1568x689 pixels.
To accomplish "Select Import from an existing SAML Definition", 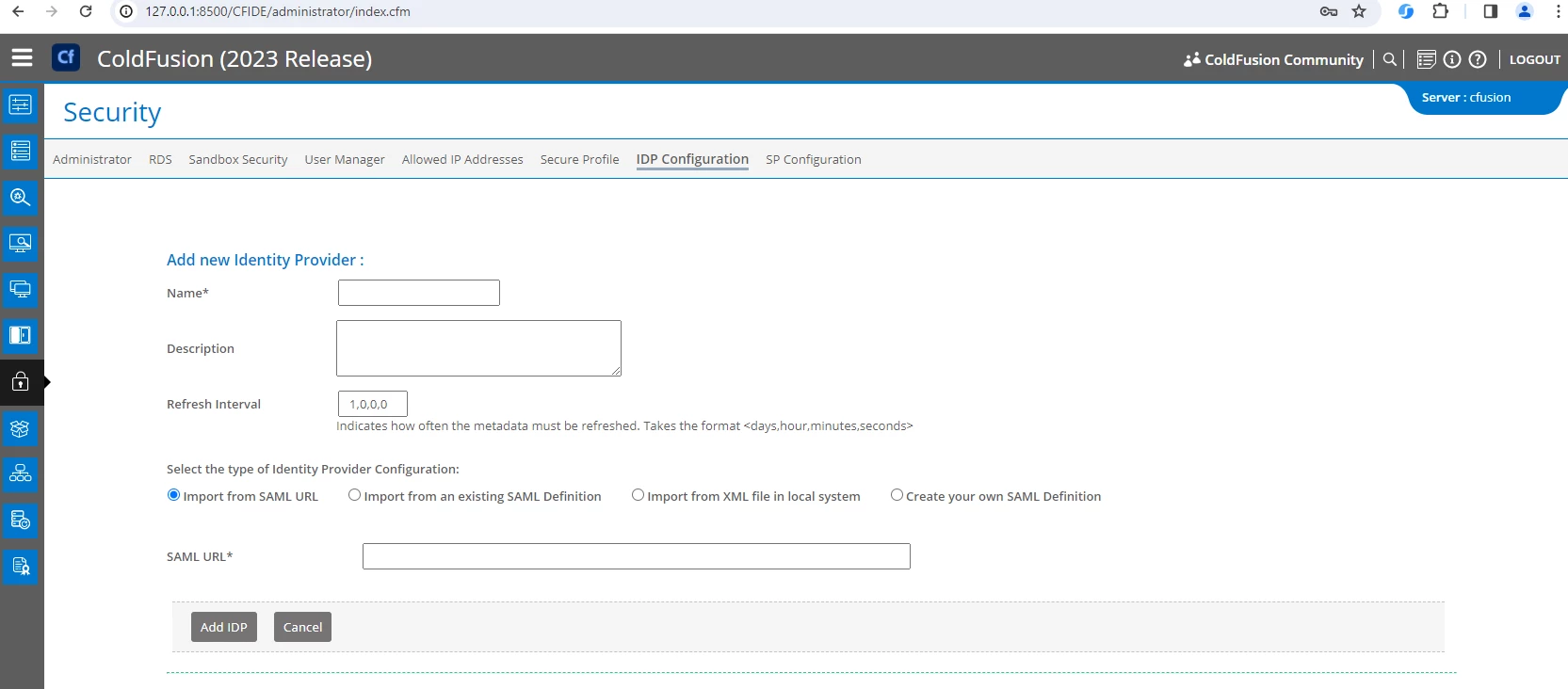I will pyautogui.click(x=354, y=495).
